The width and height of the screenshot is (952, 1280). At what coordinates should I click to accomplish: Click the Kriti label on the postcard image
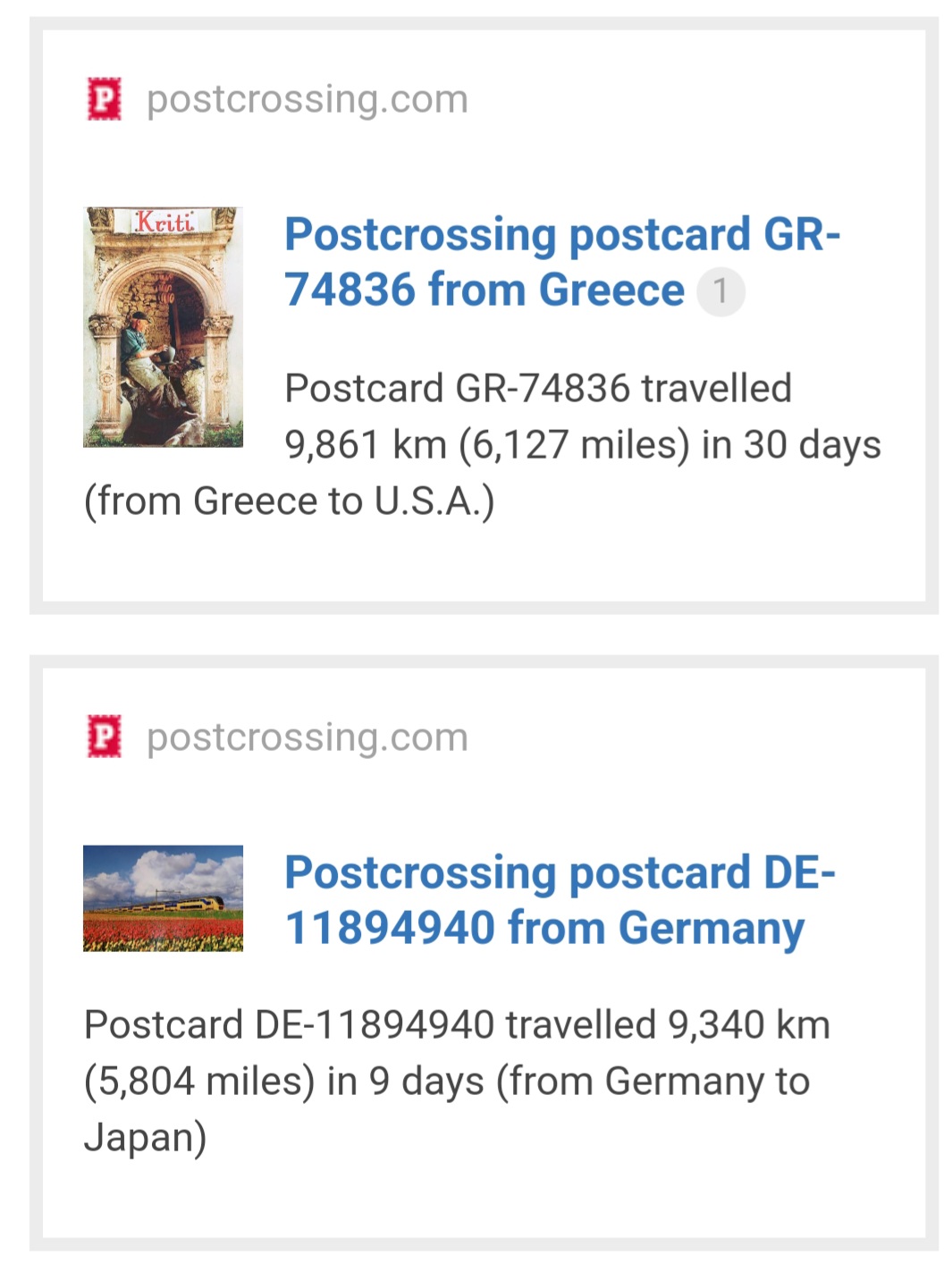coord(164,222)
